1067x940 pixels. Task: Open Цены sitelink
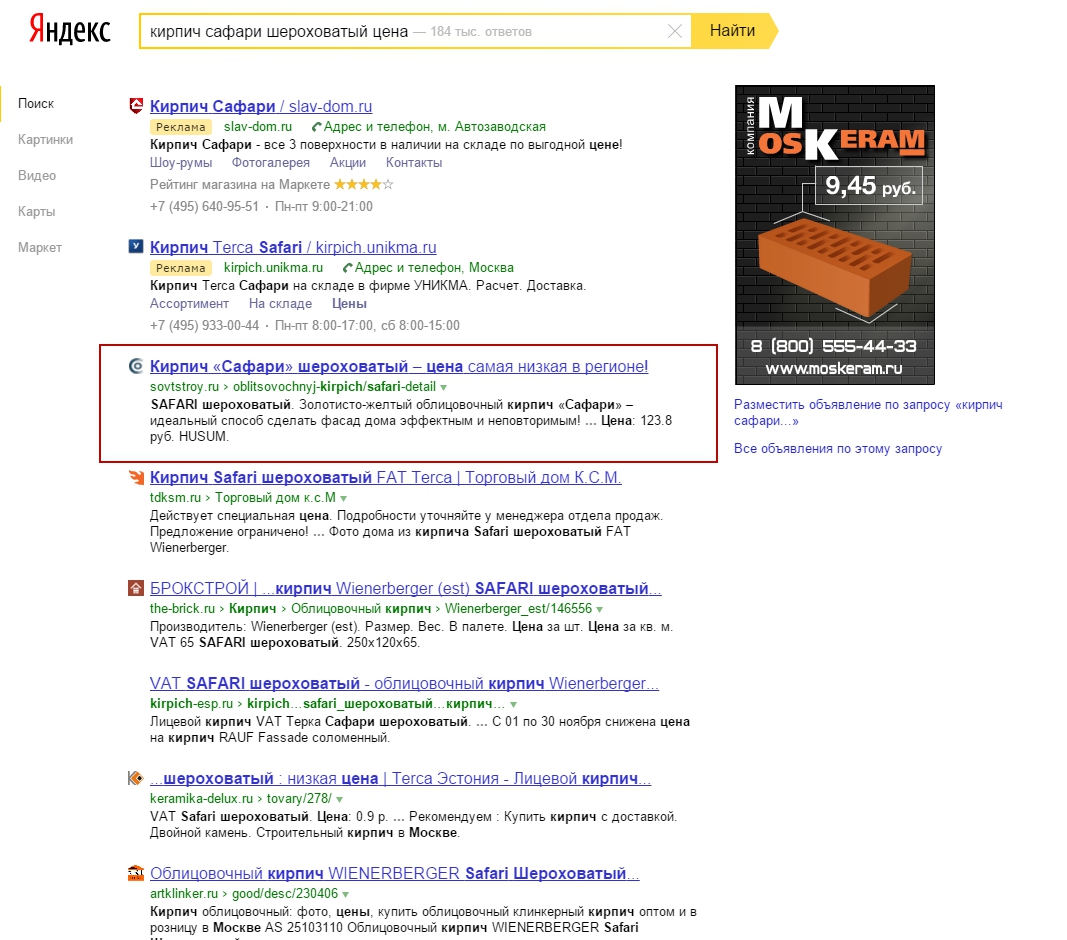[349, 304]
